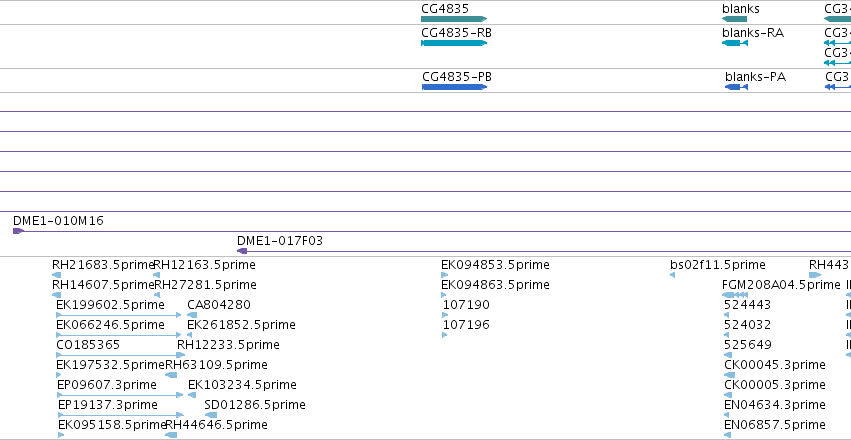This screenshot has width=851, height=440.
Task: Click the CG4835-RB transcript bar
Action: pyautogui.click(x=454, y=43)
